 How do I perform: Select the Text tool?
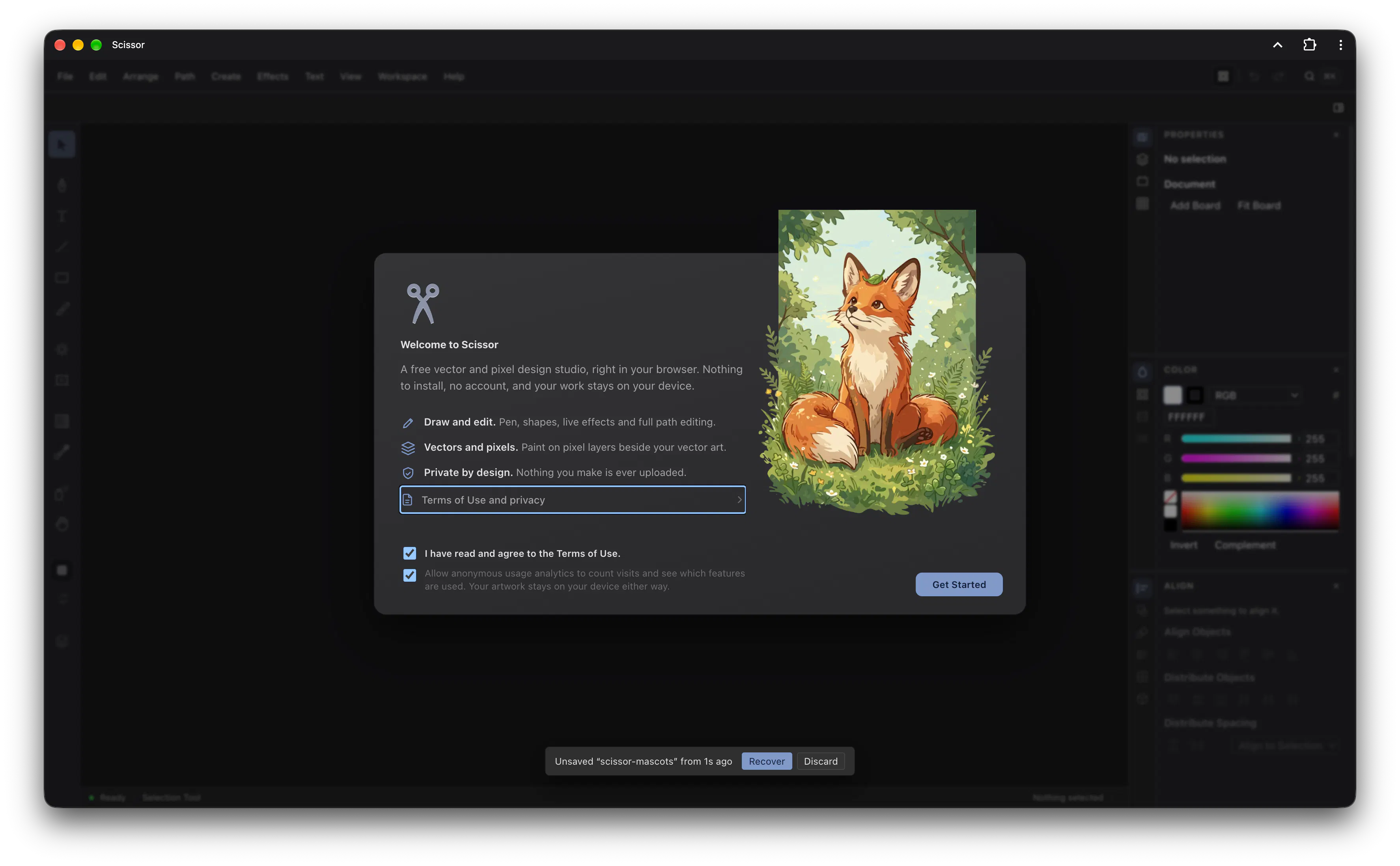pos(62,216)
